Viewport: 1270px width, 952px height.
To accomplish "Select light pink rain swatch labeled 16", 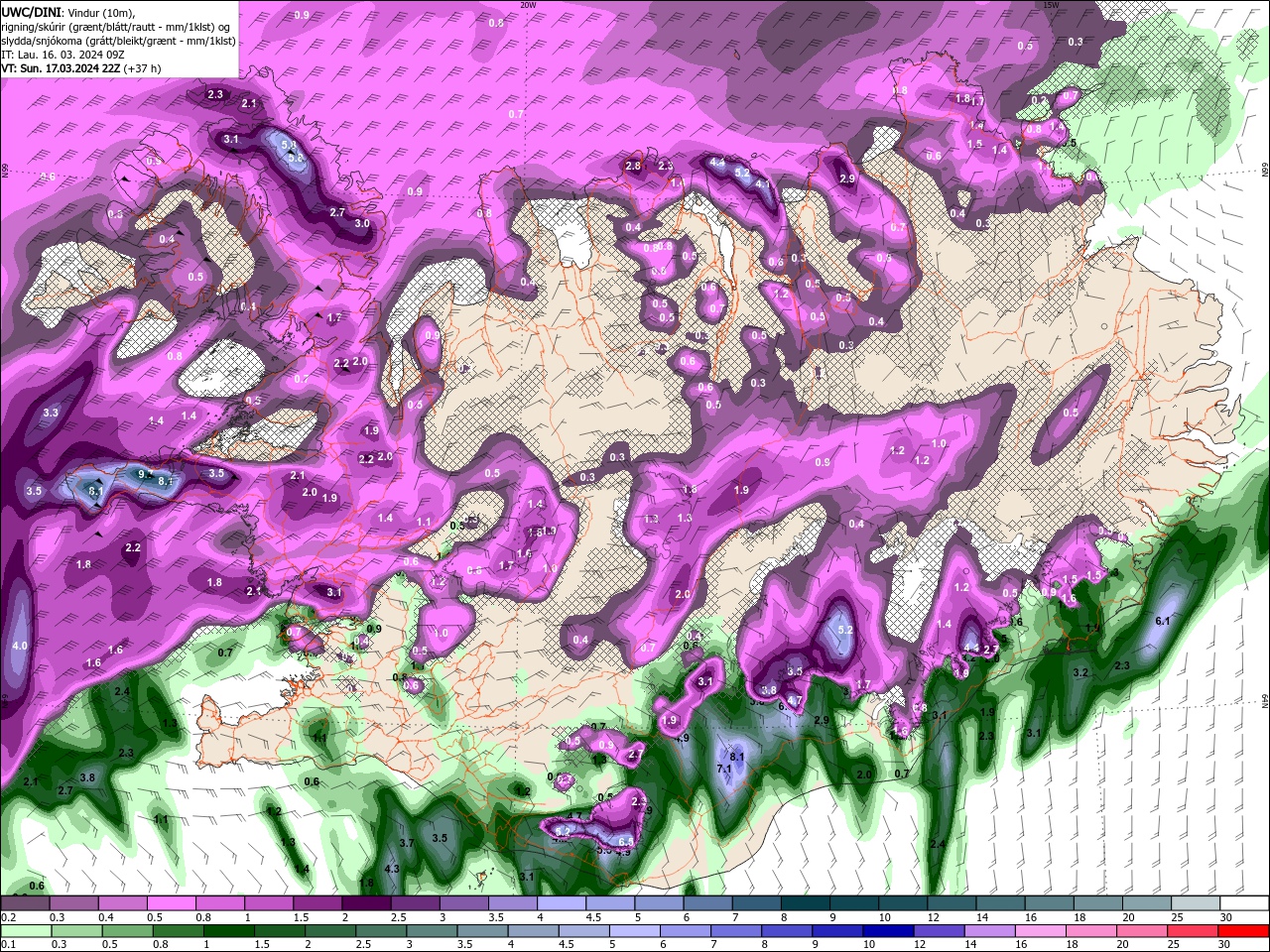I will coord(1039,931).
